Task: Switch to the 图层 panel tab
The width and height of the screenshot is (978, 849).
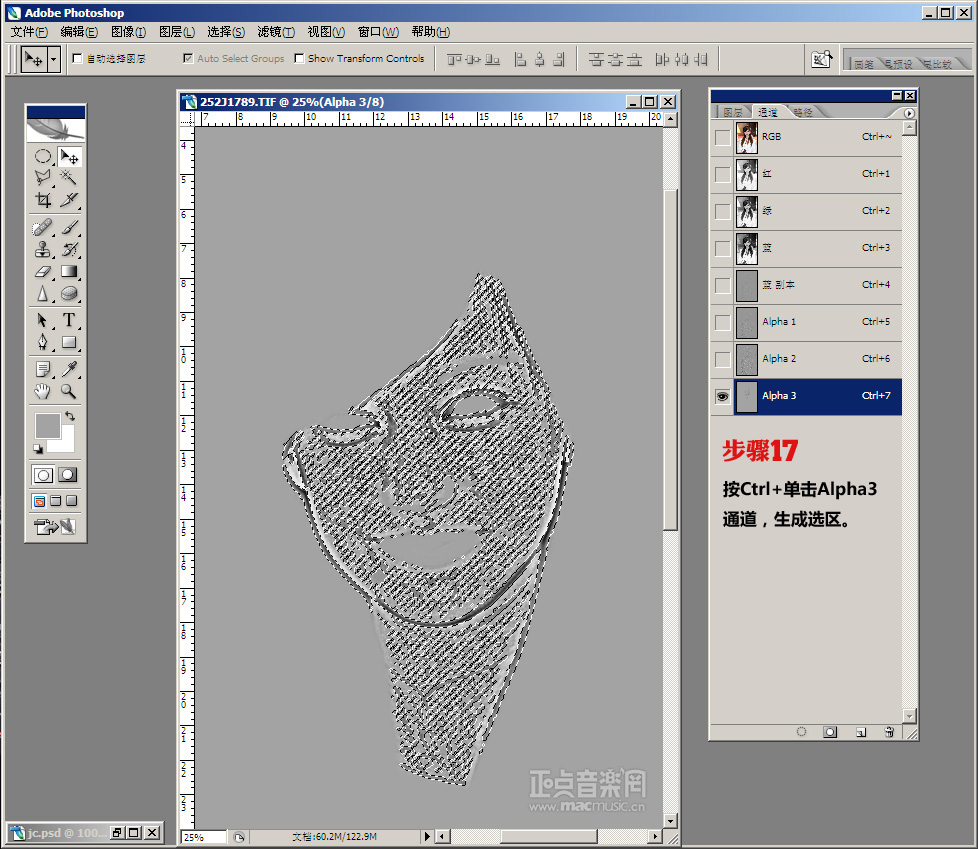Action: click(733, 112)
